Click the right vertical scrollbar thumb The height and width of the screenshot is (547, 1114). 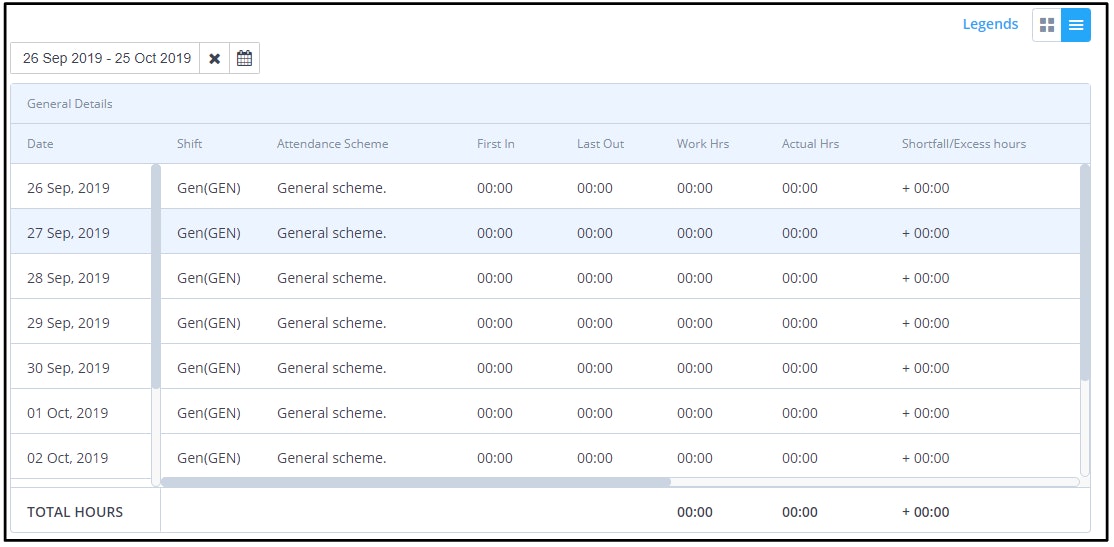[1085, 272]
